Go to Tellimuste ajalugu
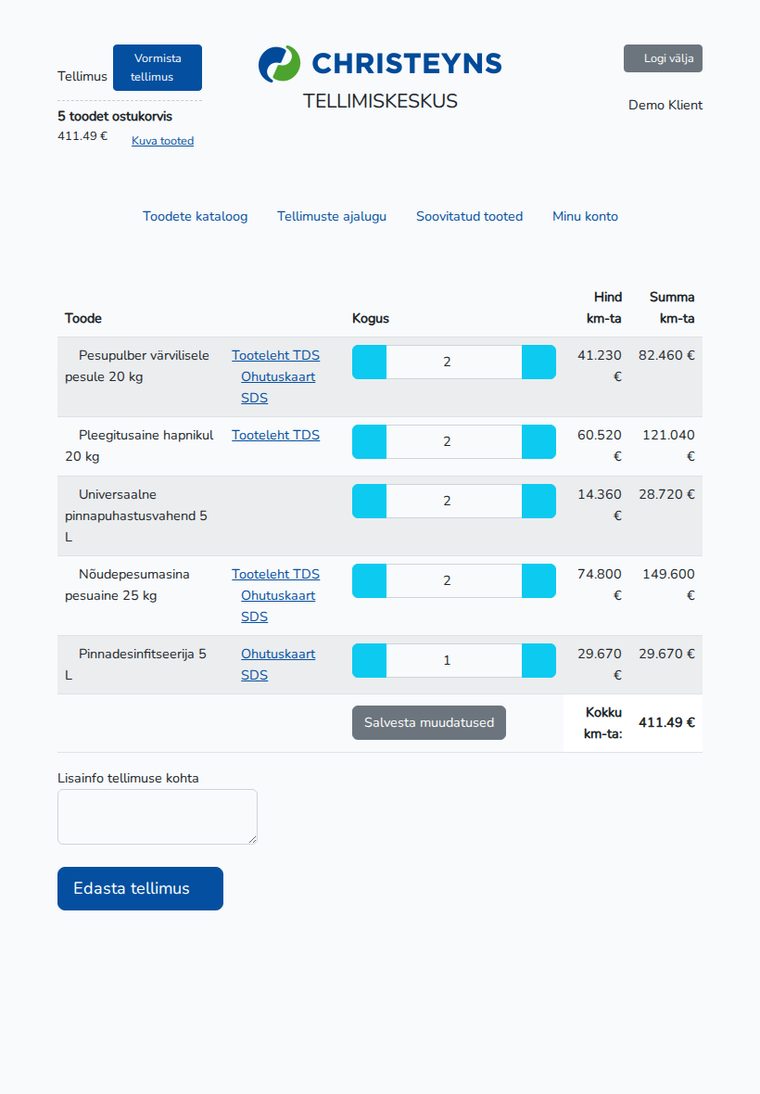This screenshot has width=760, height=1094. (331, 216)
